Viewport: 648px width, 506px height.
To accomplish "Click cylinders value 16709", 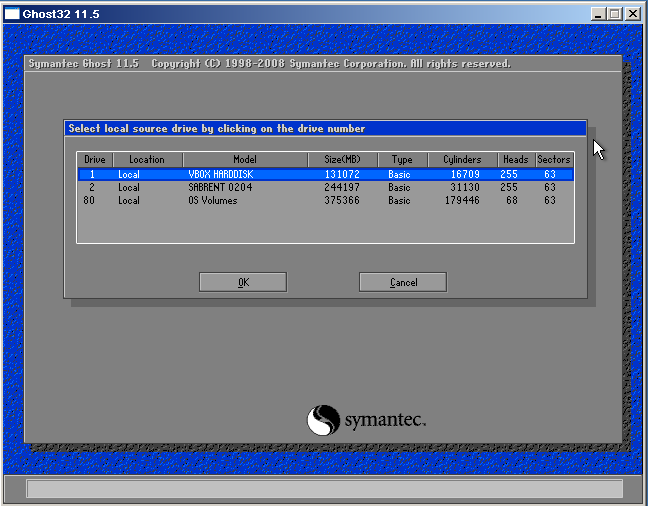I will tap(465, 174).
